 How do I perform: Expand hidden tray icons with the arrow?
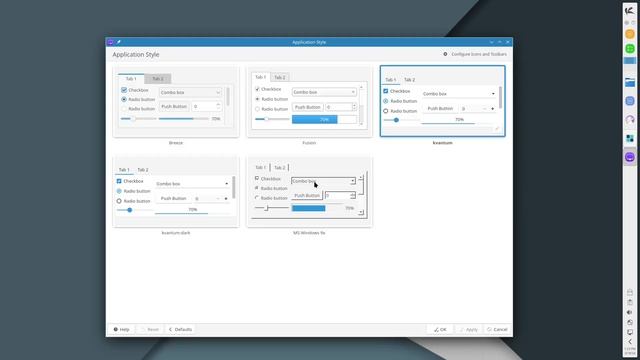630,341
